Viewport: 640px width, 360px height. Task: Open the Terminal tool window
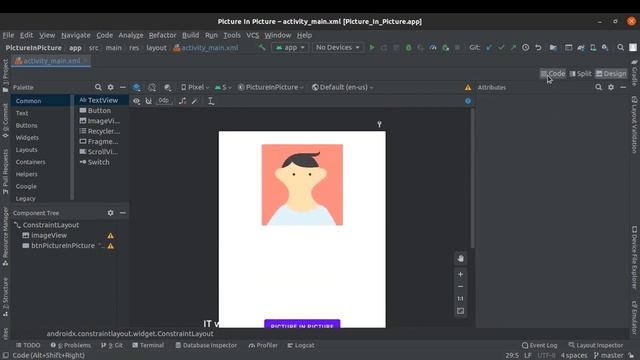(148, 345)
